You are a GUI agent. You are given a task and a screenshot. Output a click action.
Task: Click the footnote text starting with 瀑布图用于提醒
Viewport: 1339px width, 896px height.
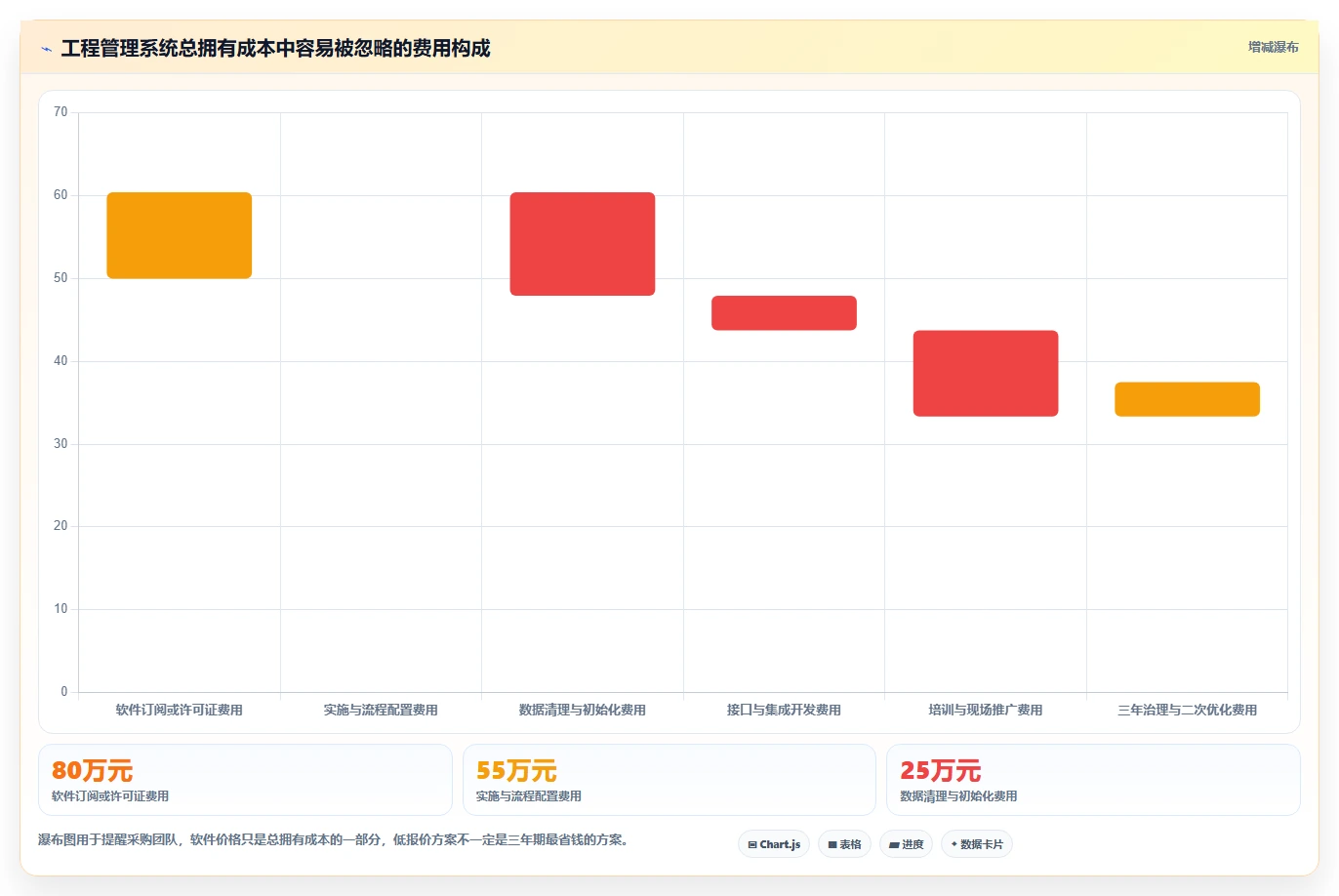coord(334,839)
